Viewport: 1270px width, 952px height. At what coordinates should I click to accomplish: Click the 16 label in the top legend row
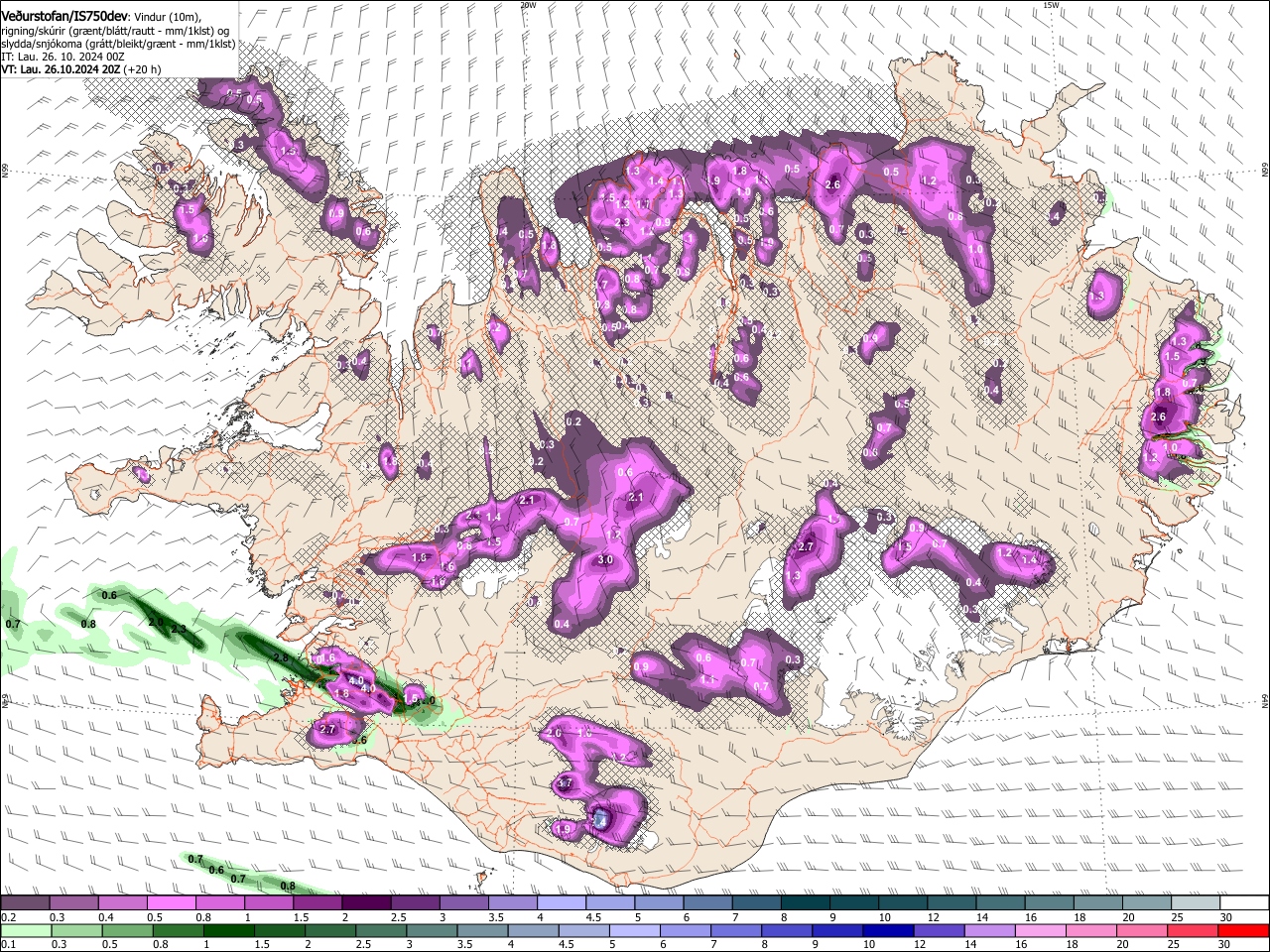coord(1031,917)
